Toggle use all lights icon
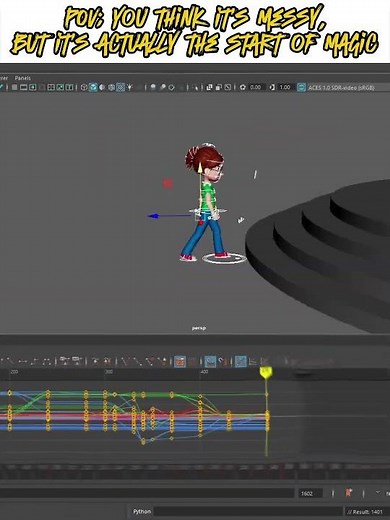The height and width of the screenshot is (520, 390). point(130,87)
